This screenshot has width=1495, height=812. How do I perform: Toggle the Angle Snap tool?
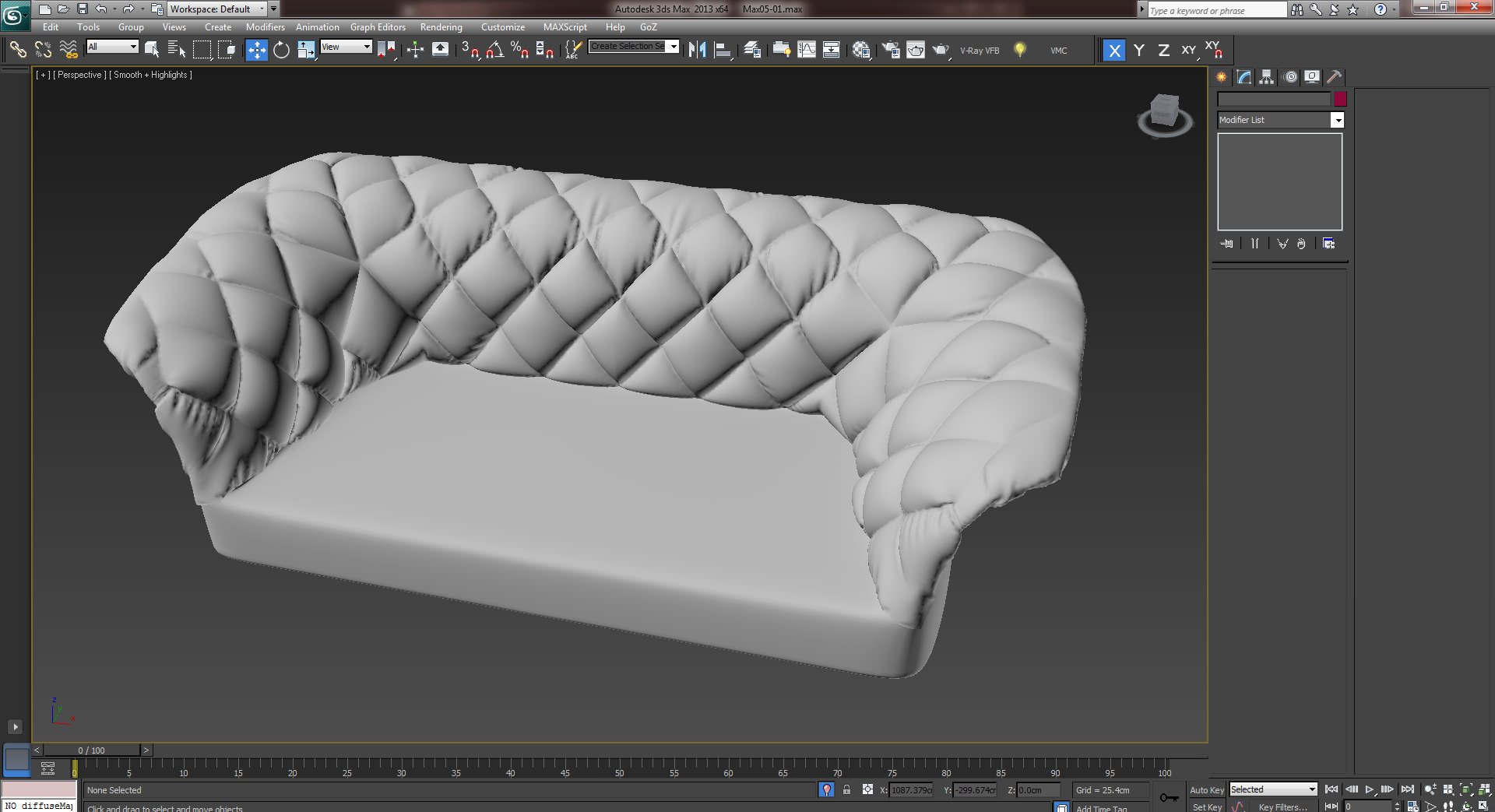click(494, 51)
